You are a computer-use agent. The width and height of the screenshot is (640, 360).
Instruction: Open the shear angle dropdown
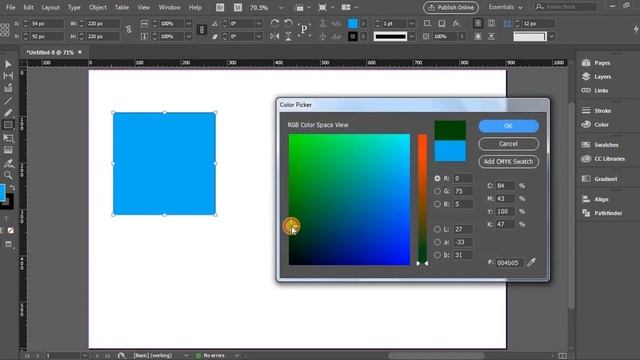pos(259,37)
